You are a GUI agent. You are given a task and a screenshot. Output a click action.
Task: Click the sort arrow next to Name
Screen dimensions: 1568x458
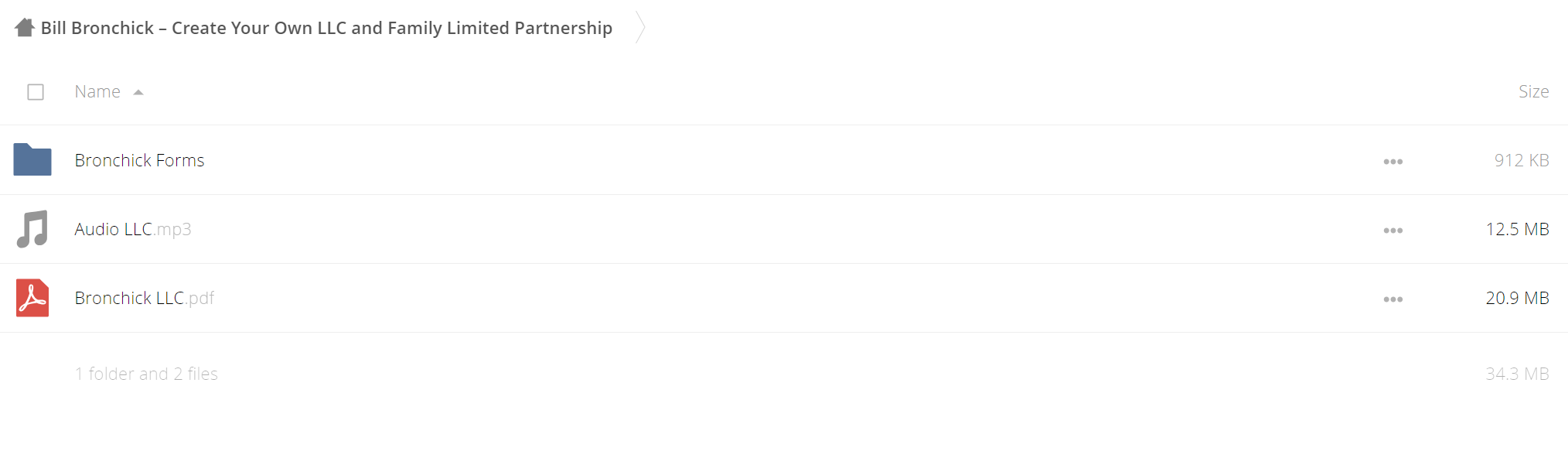(x=138, y=92)
